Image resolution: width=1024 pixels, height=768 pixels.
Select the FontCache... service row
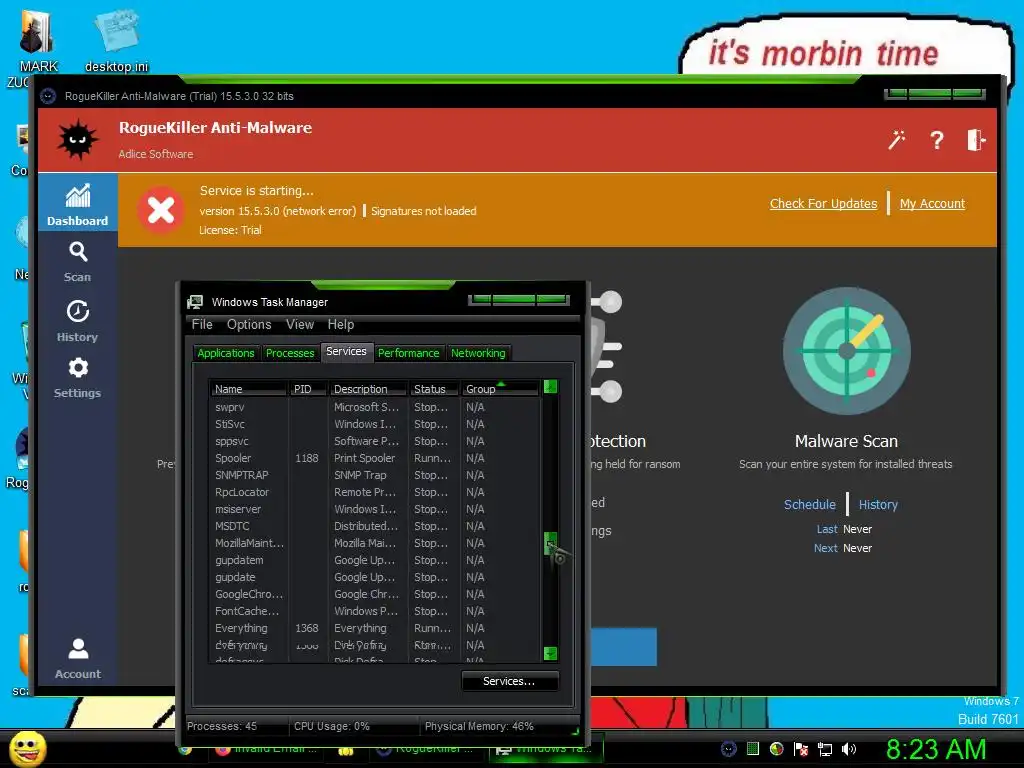pos(375,611)
